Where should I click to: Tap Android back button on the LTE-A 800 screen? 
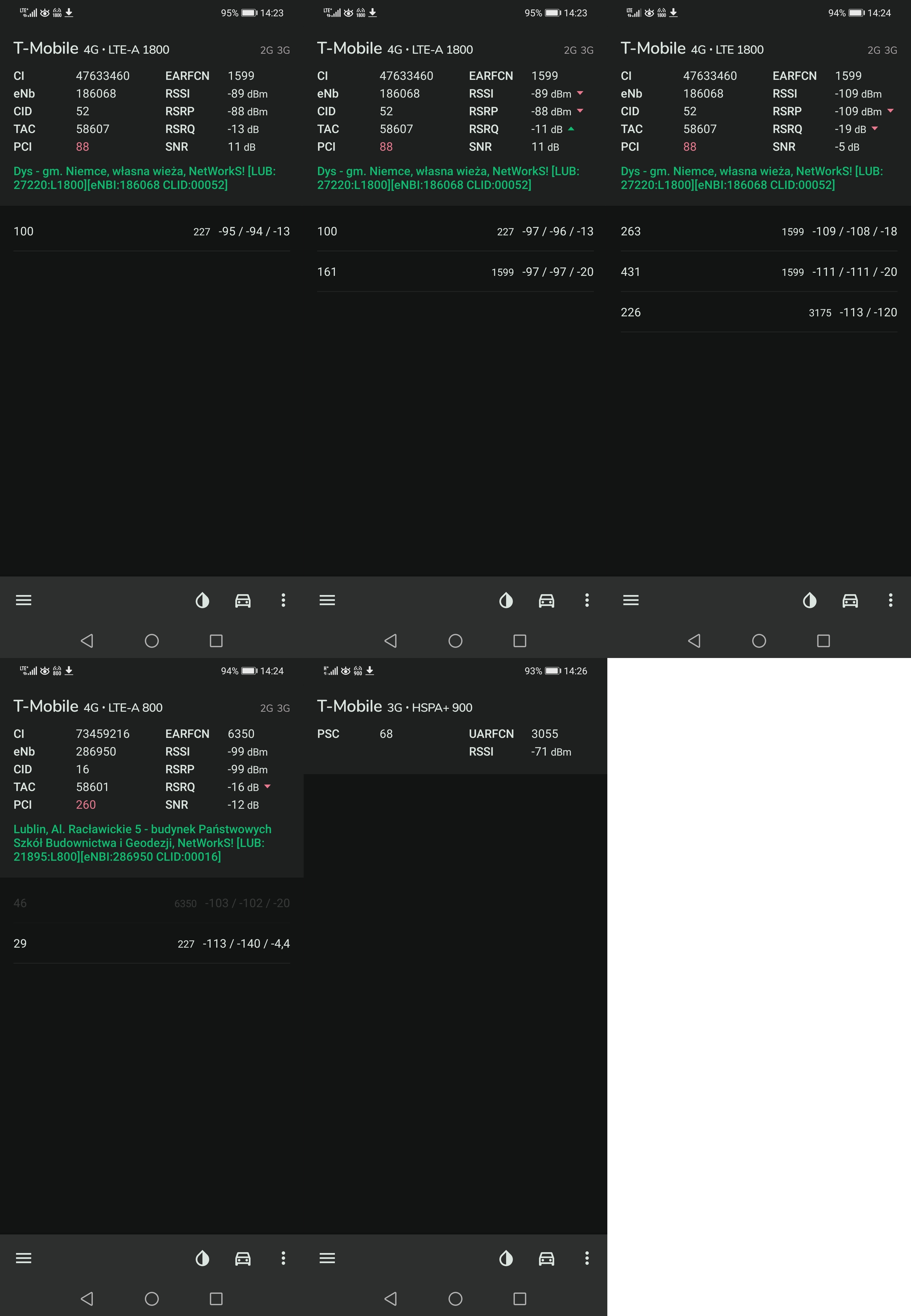tap(87, 1298)
